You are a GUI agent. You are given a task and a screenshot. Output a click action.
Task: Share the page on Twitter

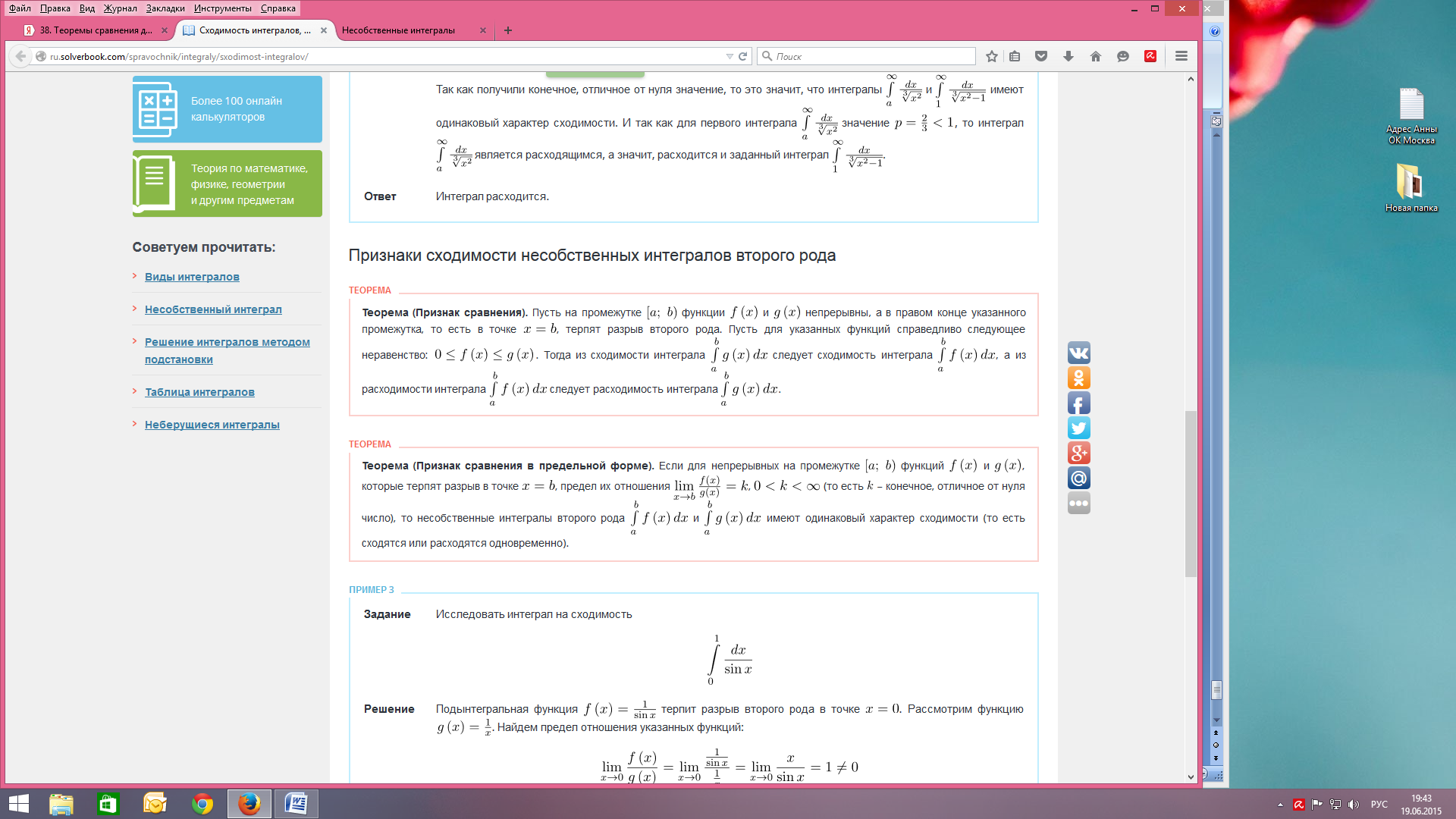(x=1079, y=428)
